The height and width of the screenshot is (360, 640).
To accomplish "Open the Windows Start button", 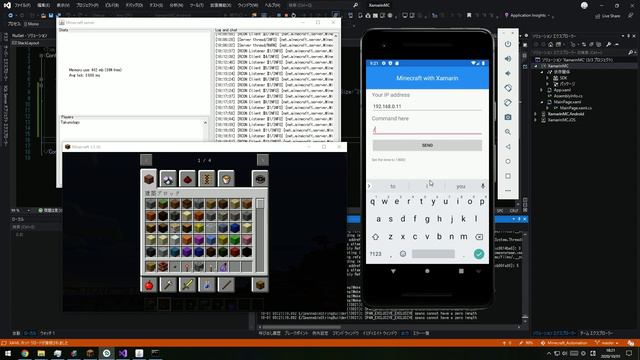I will click(x=8, y=353).
